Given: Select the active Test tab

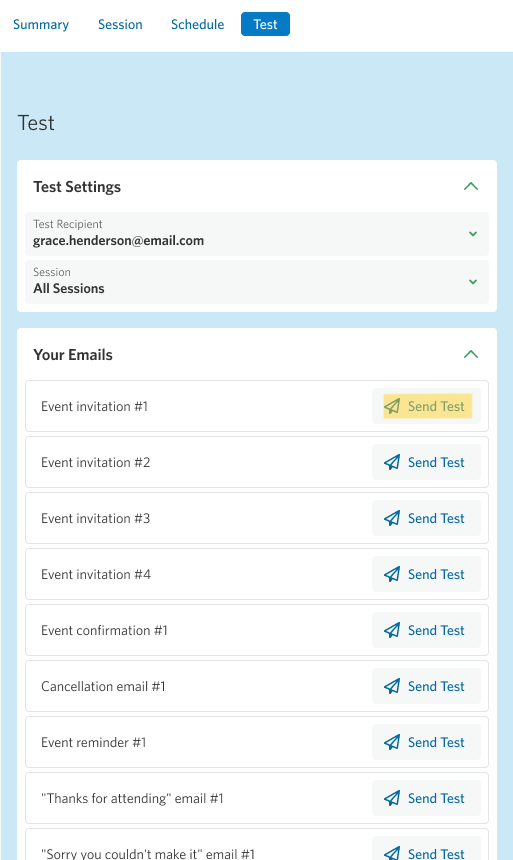Looking at the screenshot, I should click(266, 24).
